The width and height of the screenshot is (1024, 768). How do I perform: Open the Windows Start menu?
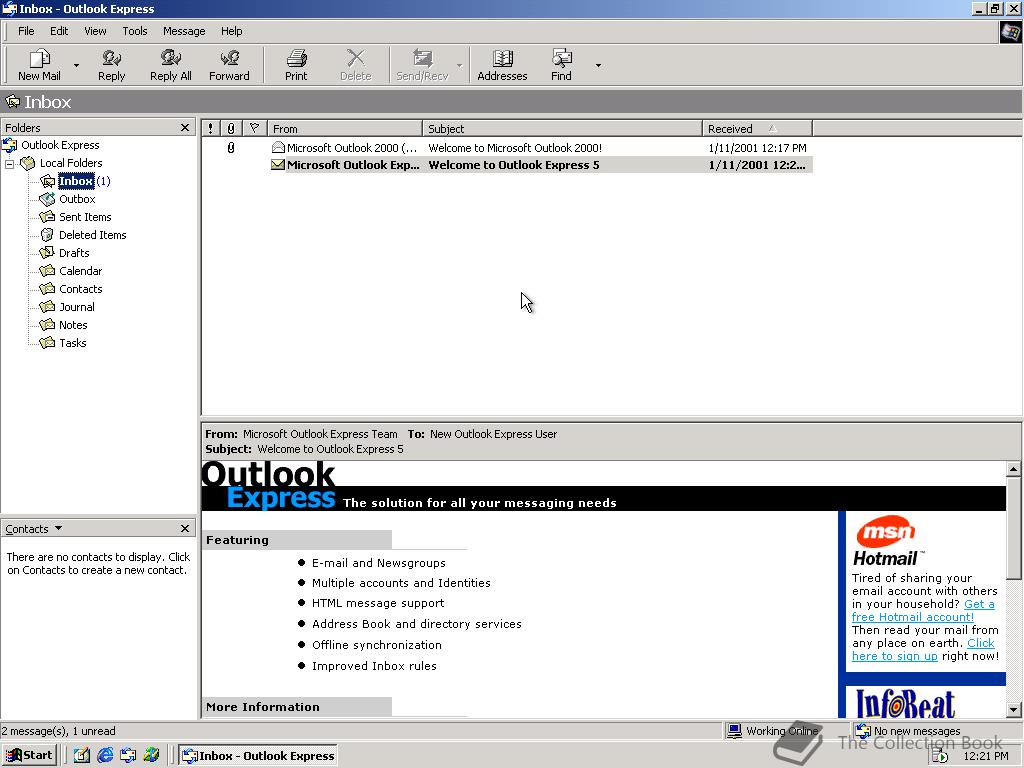(x=29, y=756)
